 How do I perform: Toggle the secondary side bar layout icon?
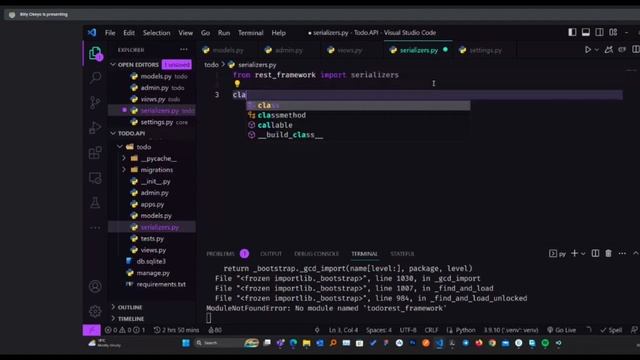[x=599, y=32]
